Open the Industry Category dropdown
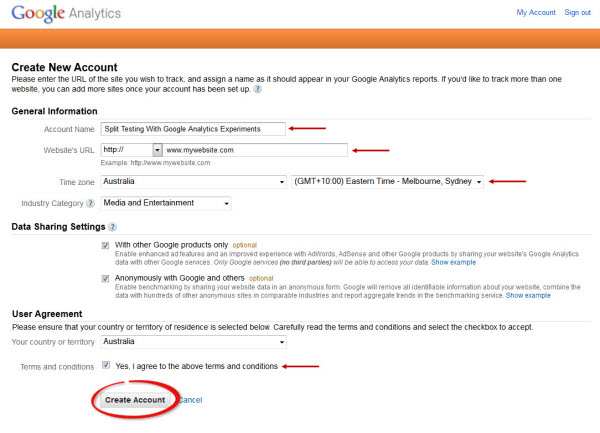This screenshot has height=433, width=600. 166,203
